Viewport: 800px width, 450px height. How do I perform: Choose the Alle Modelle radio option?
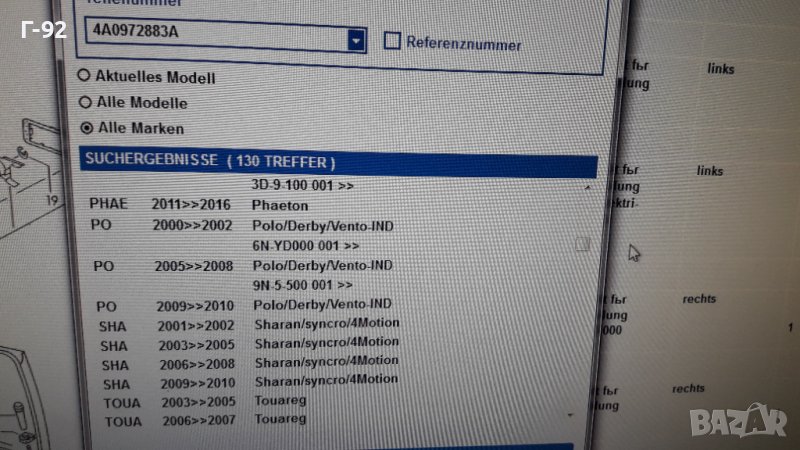[x=85, y=102]
